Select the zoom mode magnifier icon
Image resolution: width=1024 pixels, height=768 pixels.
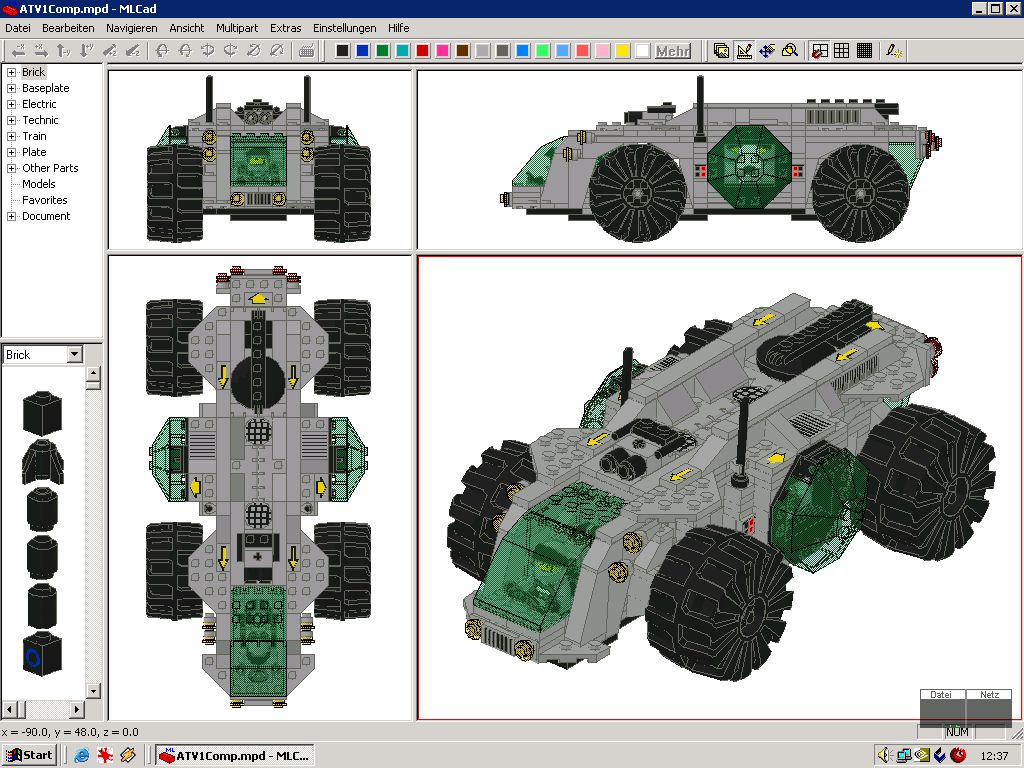coord(790,50)
